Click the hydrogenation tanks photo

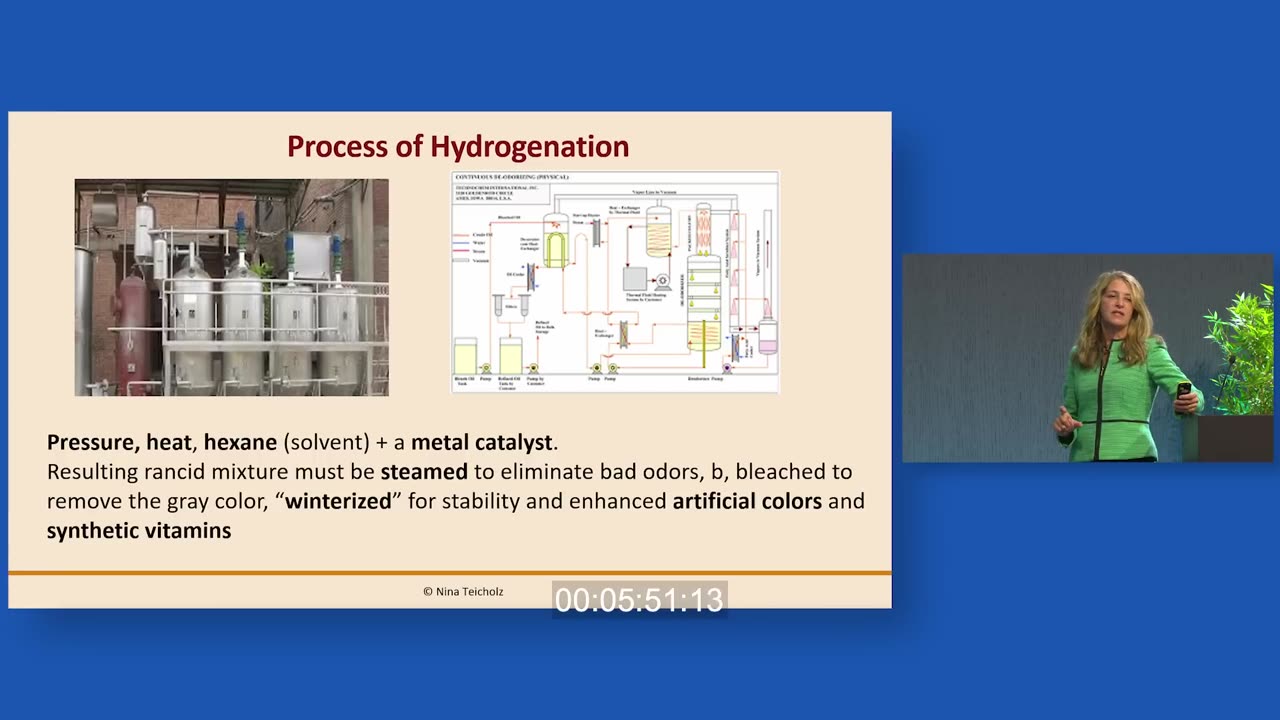232,288
